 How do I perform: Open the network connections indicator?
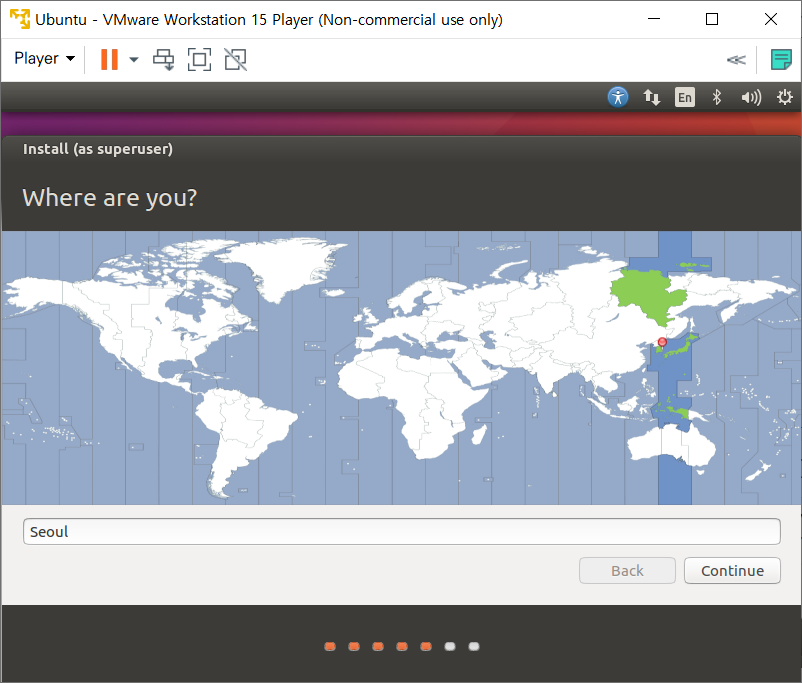[651, 97]
